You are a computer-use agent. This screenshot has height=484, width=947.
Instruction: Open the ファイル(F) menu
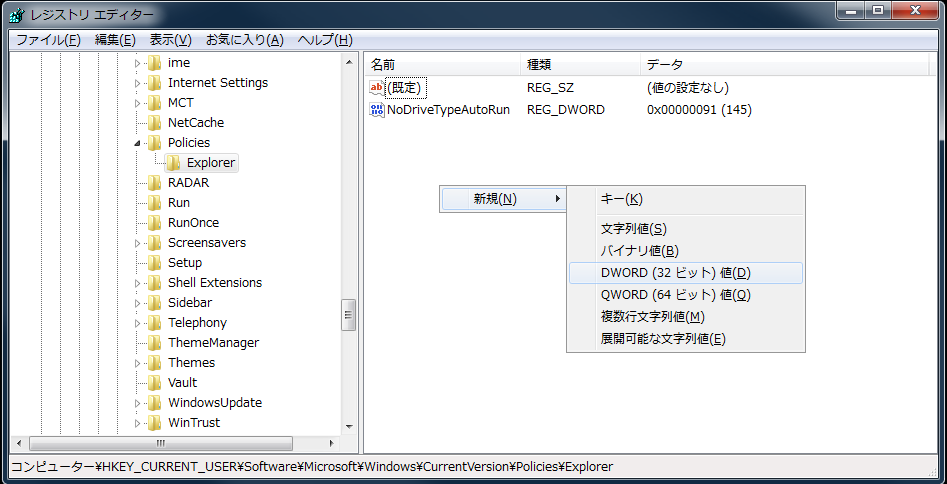point(47,40)
